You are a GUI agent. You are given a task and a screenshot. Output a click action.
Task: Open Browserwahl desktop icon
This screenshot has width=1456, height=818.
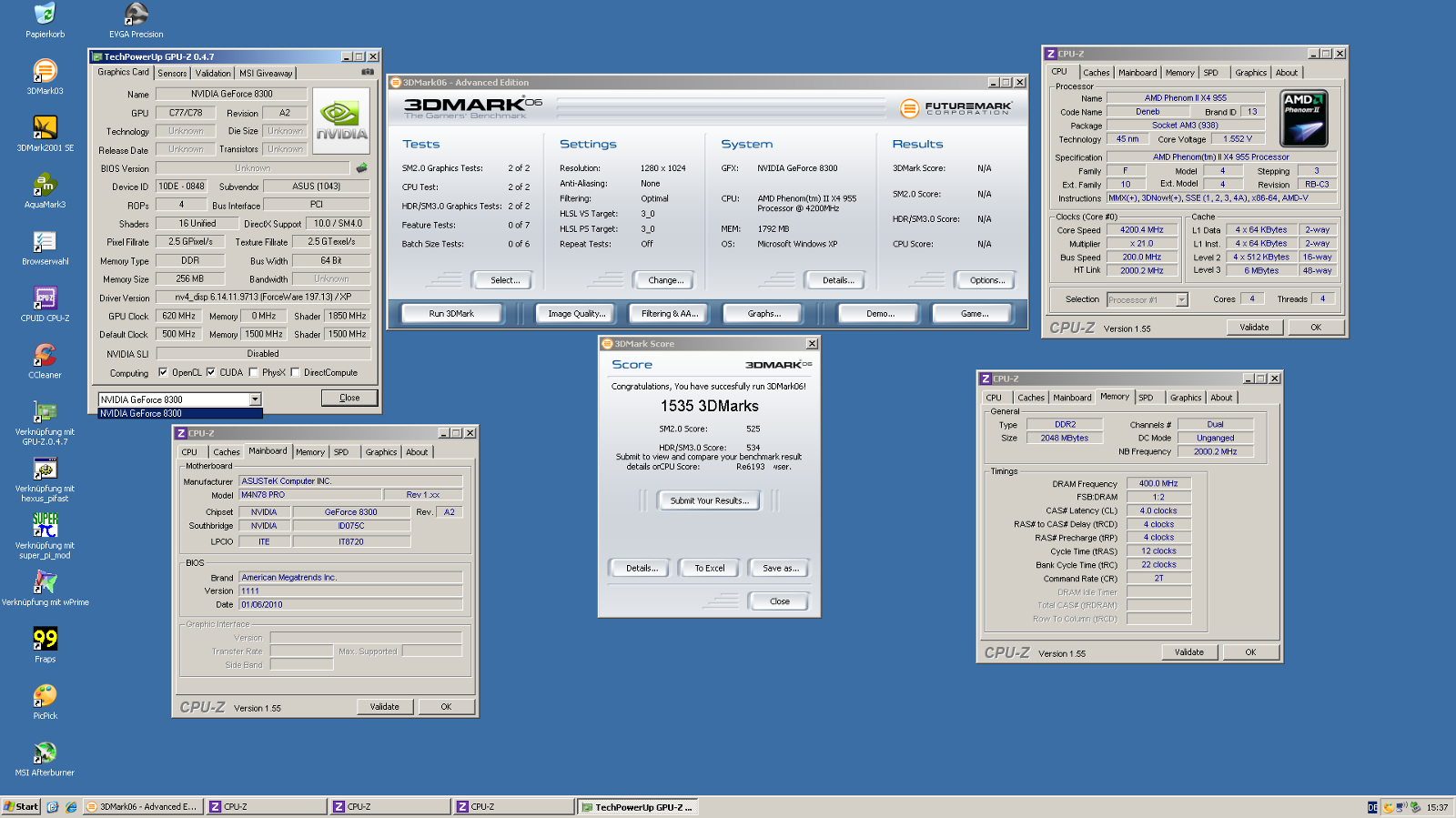coord(45,247)
